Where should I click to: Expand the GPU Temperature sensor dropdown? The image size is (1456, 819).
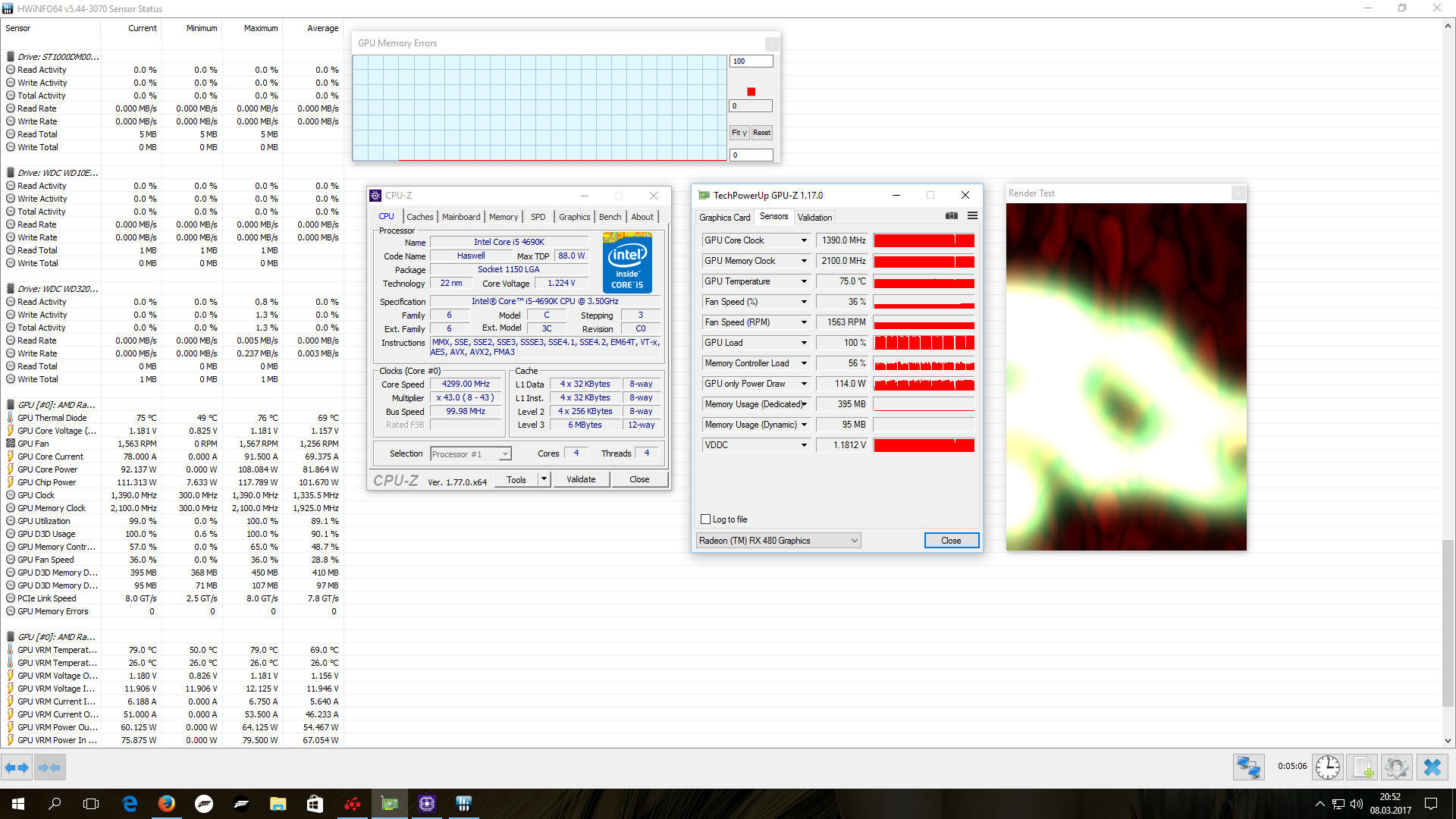[x=804, y=281]
